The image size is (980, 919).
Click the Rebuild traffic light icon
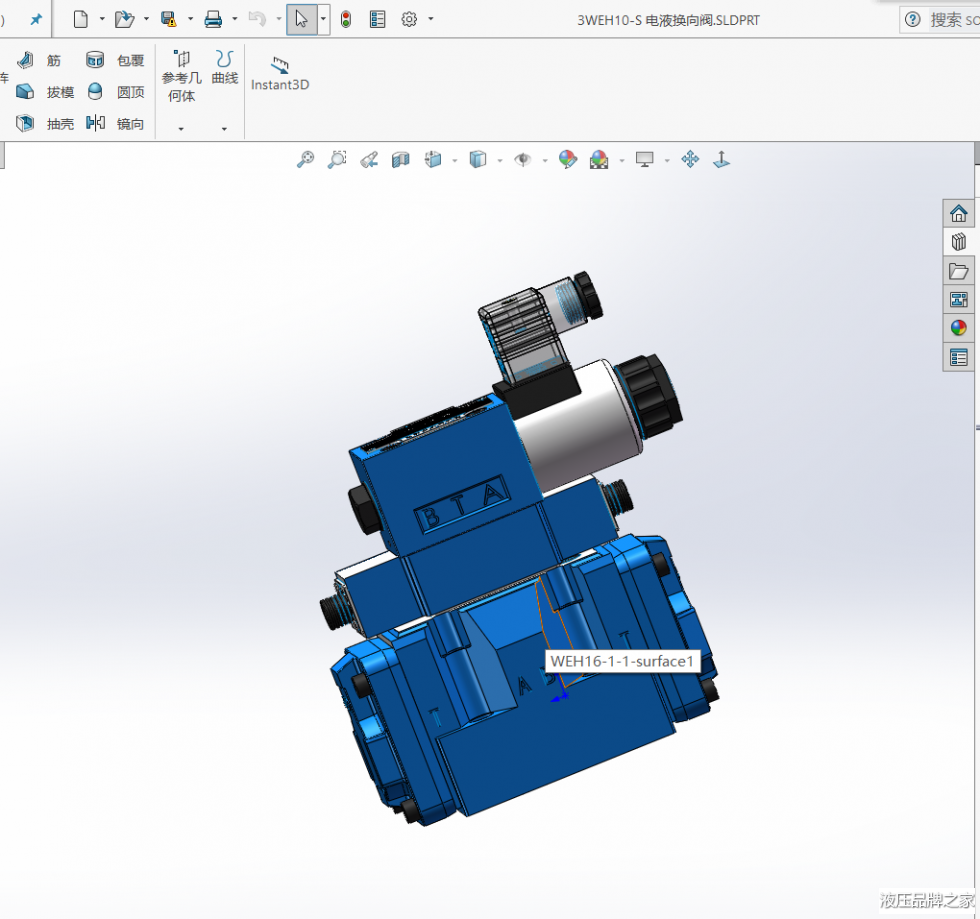pyautogui.click(x=346, y=19)
